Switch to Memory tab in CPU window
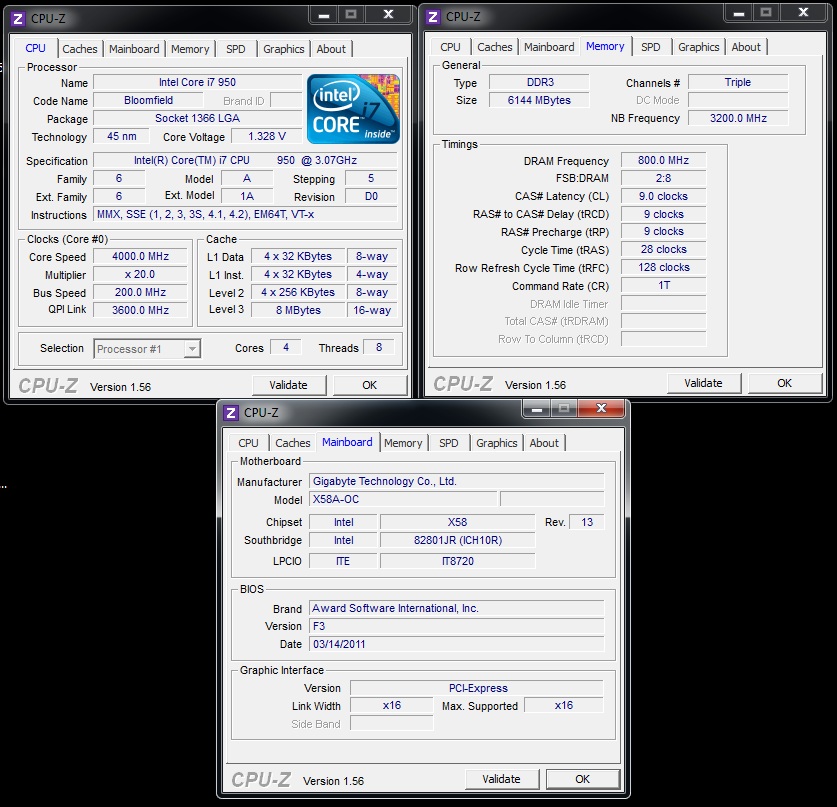 pos(190,49)
